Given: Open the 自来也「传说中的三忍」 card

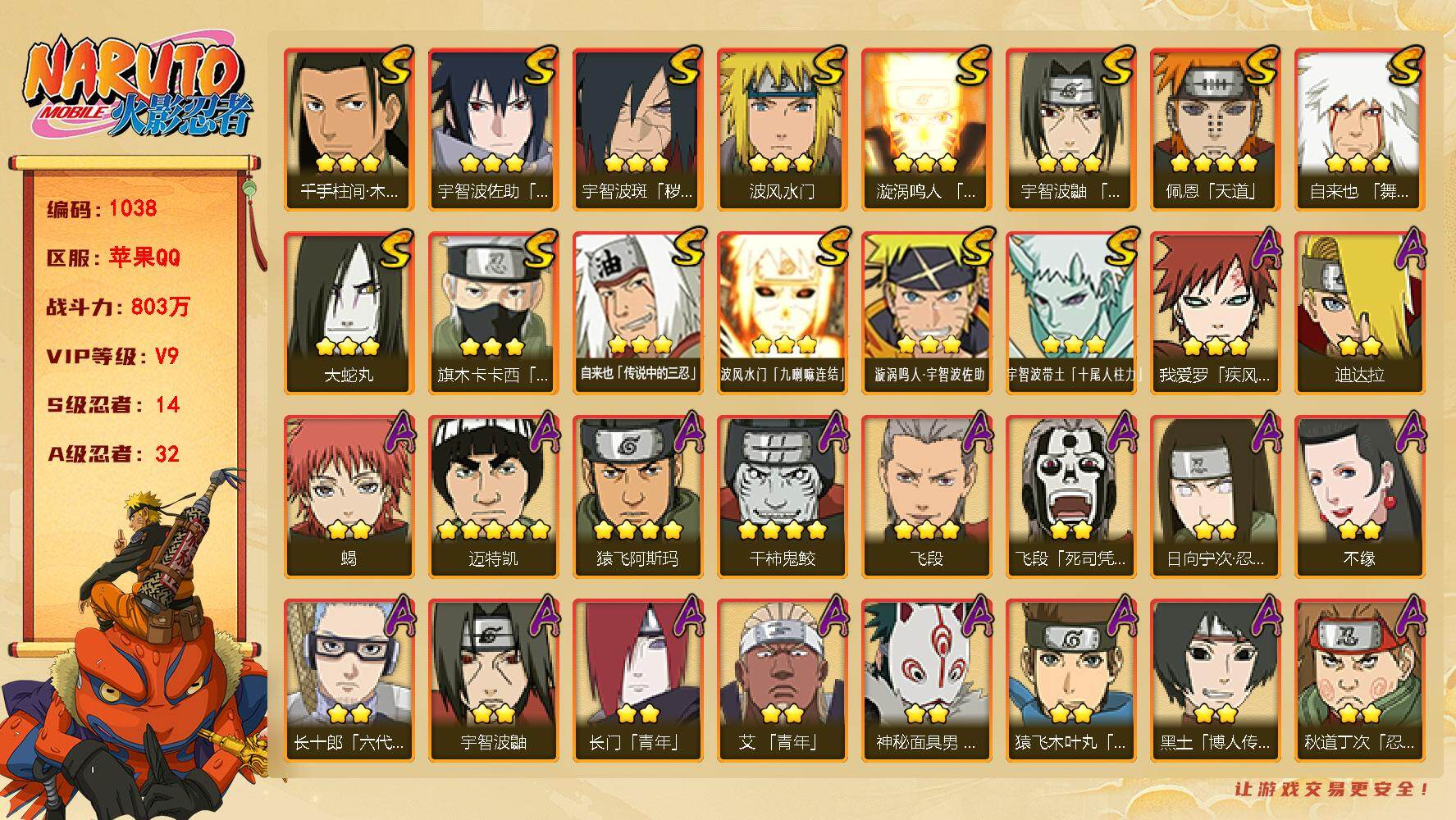Looking at the screenshot, I should 637,312.
